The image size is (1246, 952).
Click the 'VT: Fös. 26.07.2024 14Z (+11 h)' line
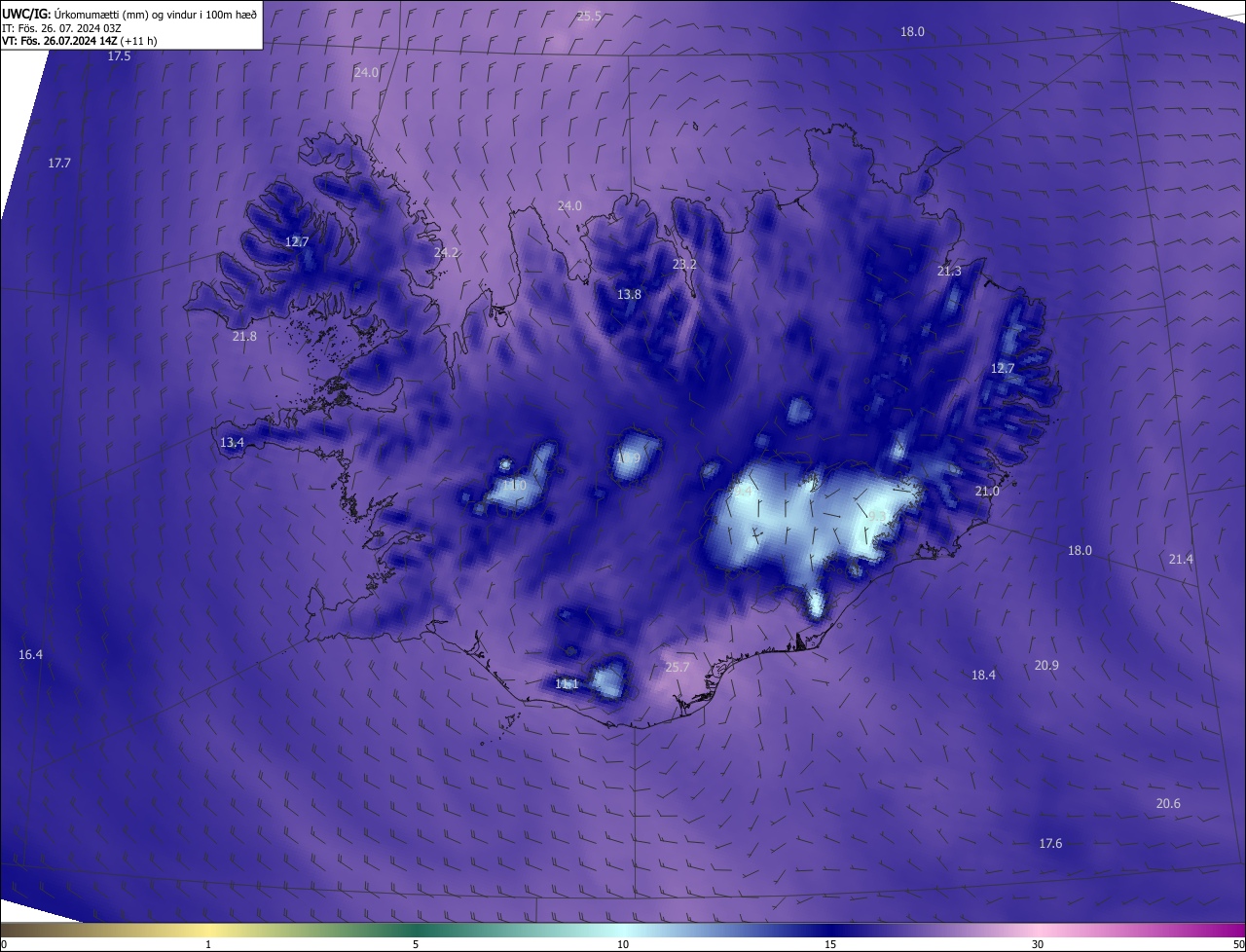click(x=80, y=41)
